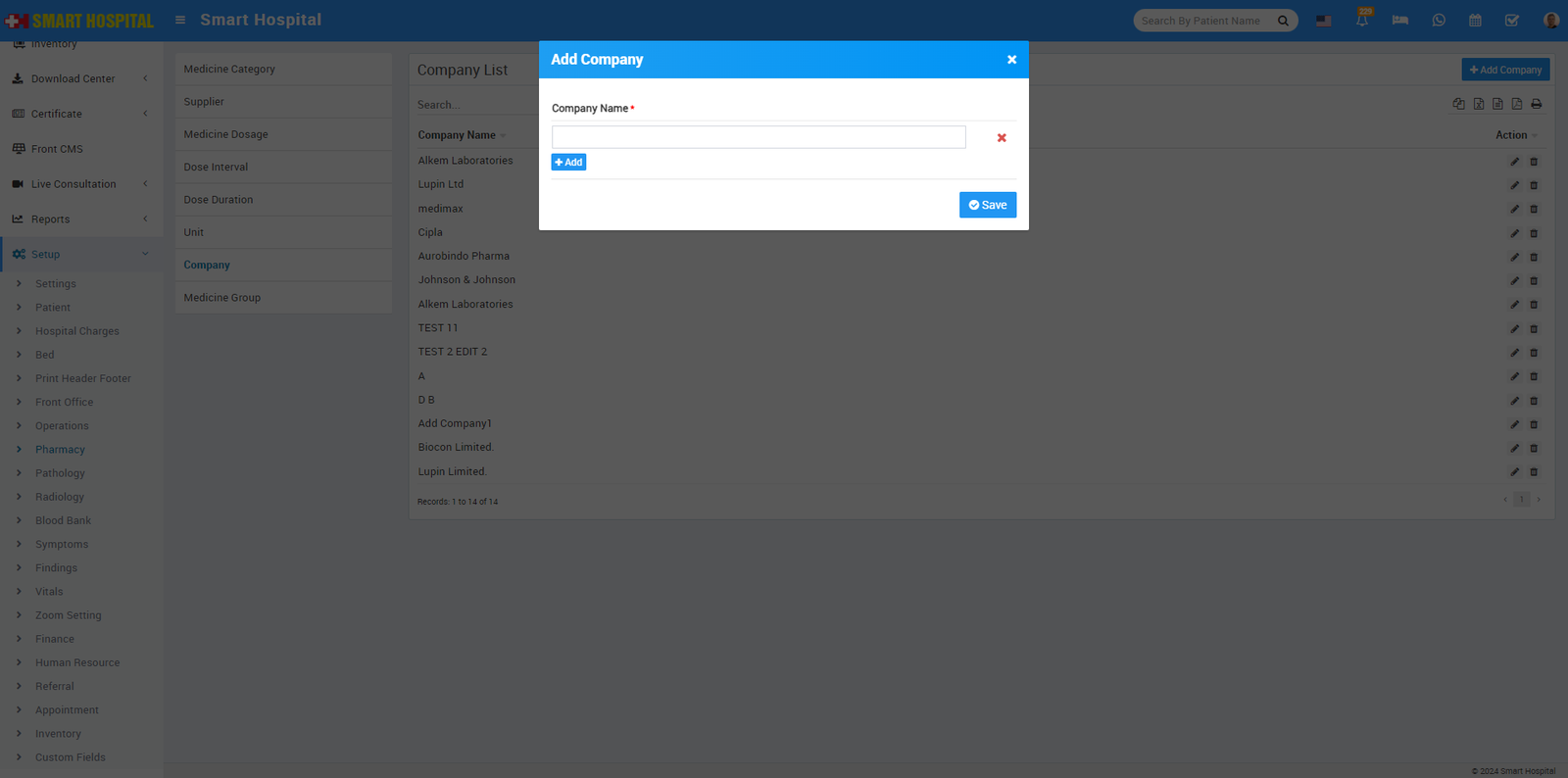Focus the Company Name input field
1568x778 pixels.
coord(759,137)
